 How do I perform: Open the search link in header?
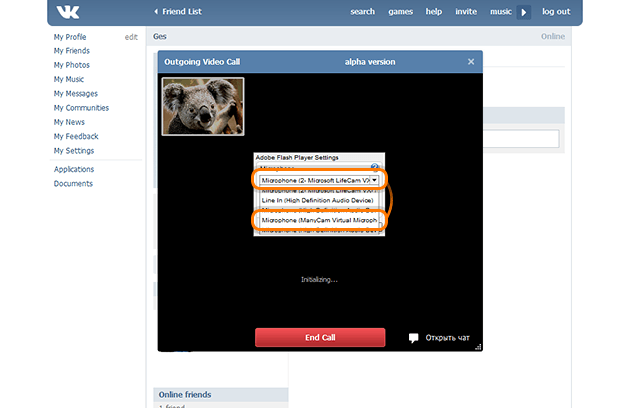point(363,12)
